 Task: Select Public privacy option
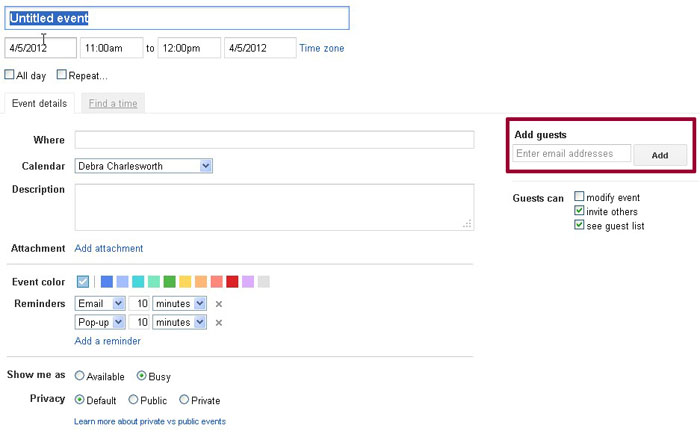click(133, 400)
